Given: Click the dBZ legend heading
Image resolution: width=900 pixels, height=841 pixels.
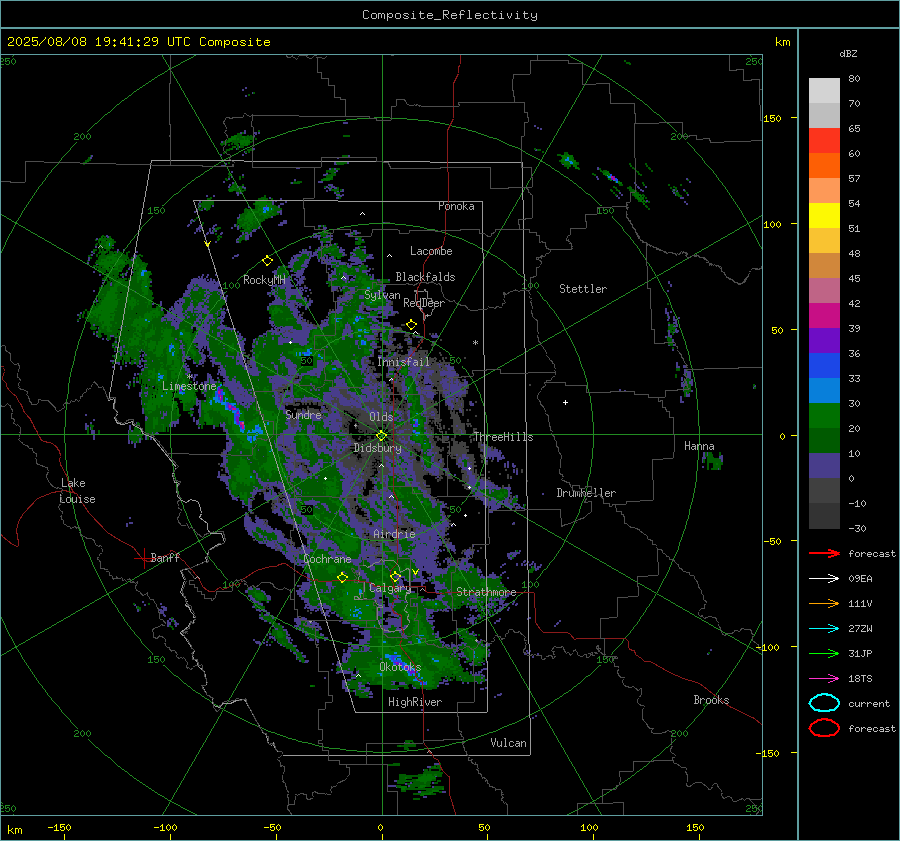Looking at the screenshot, I should (x=848, y=54).
